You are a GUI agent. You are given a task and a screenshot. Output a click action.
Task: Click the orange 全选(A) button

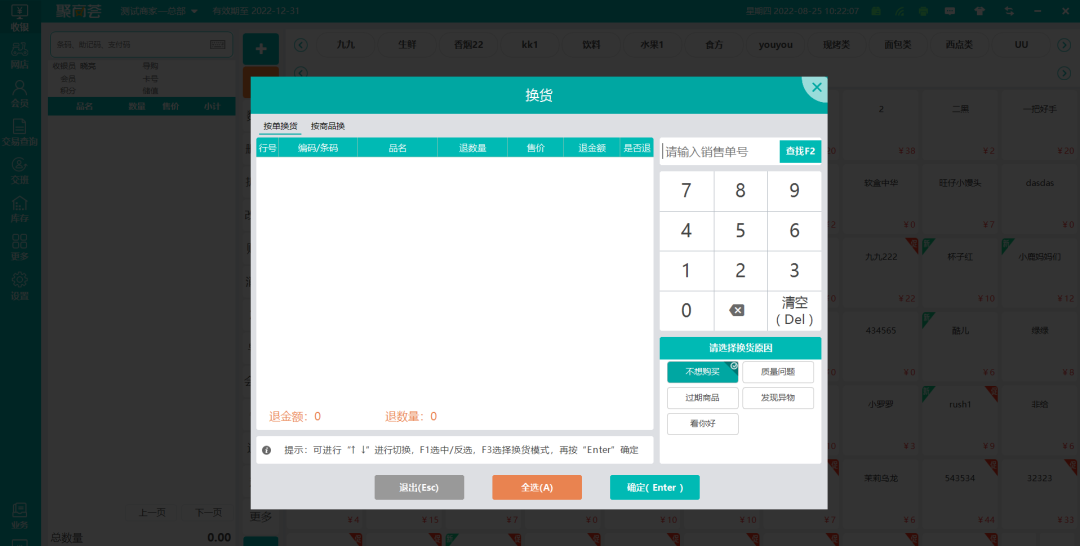[x=536, y=487]
